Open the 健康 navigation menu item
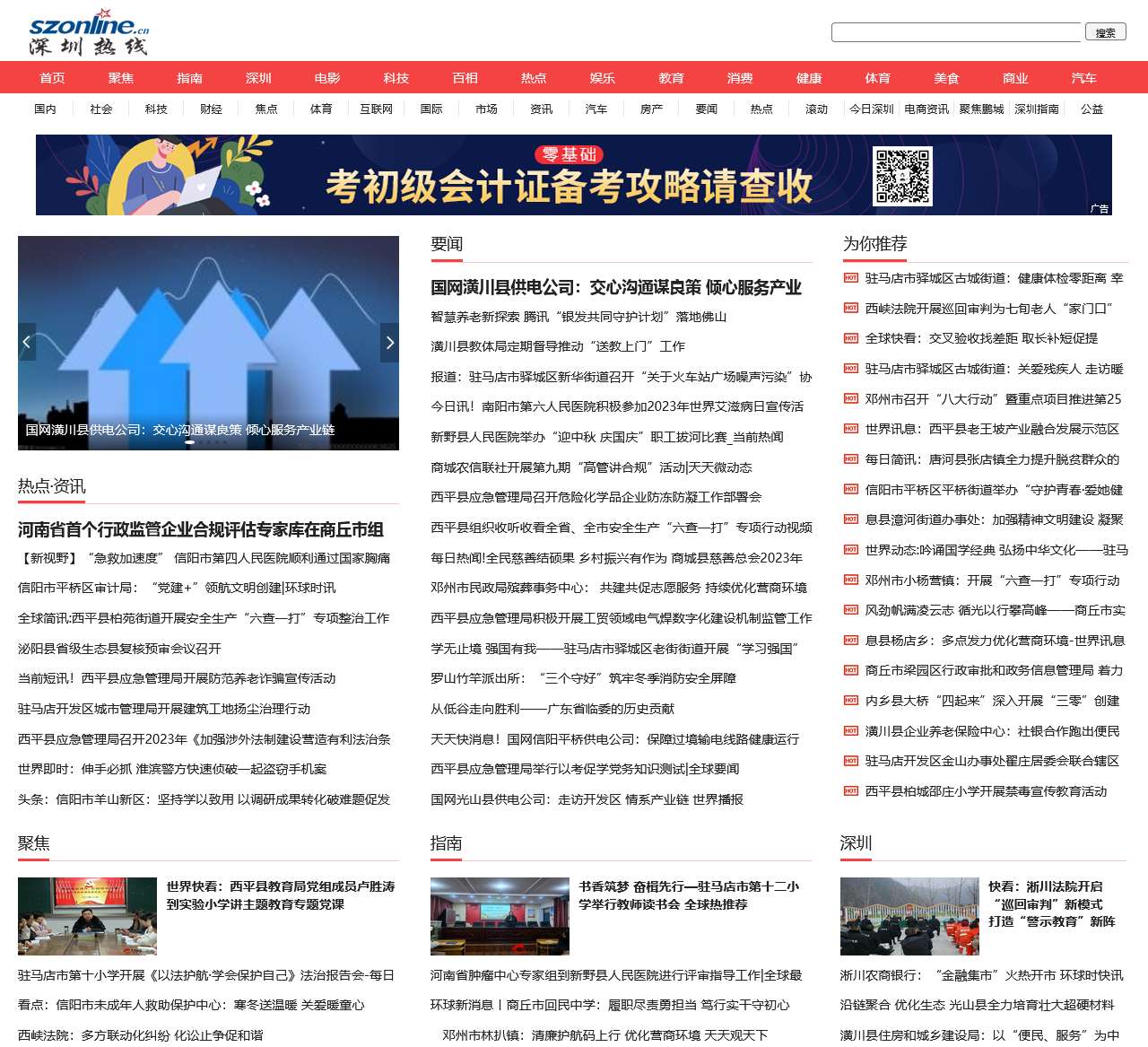The image size is (1148, 1047). [809, 78]
